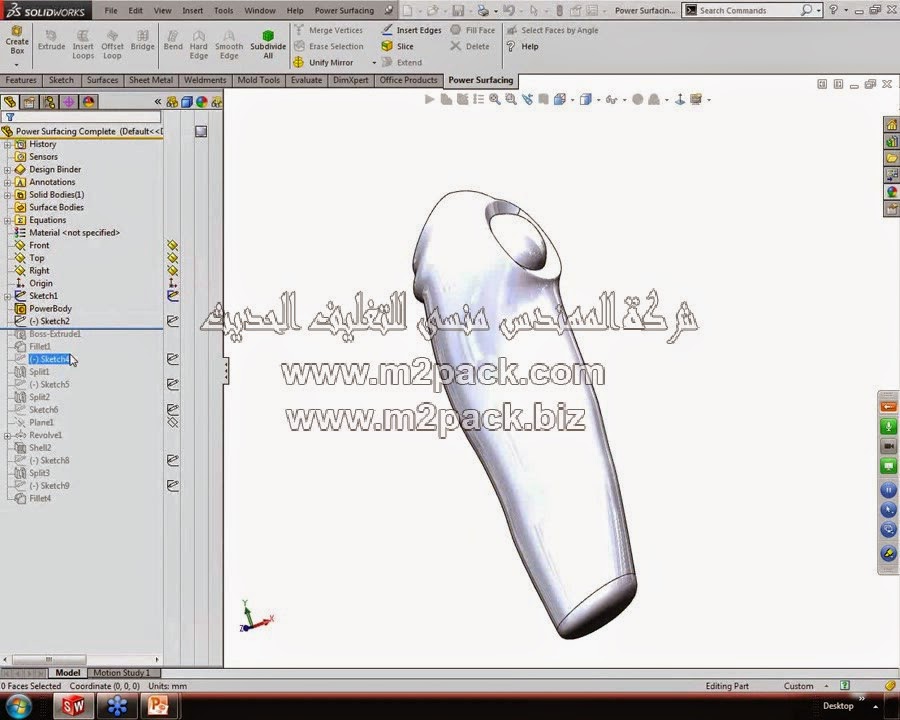The image size is (900, 720).
Task: Apply Hard Edge tool
Action: click(199, 45)
